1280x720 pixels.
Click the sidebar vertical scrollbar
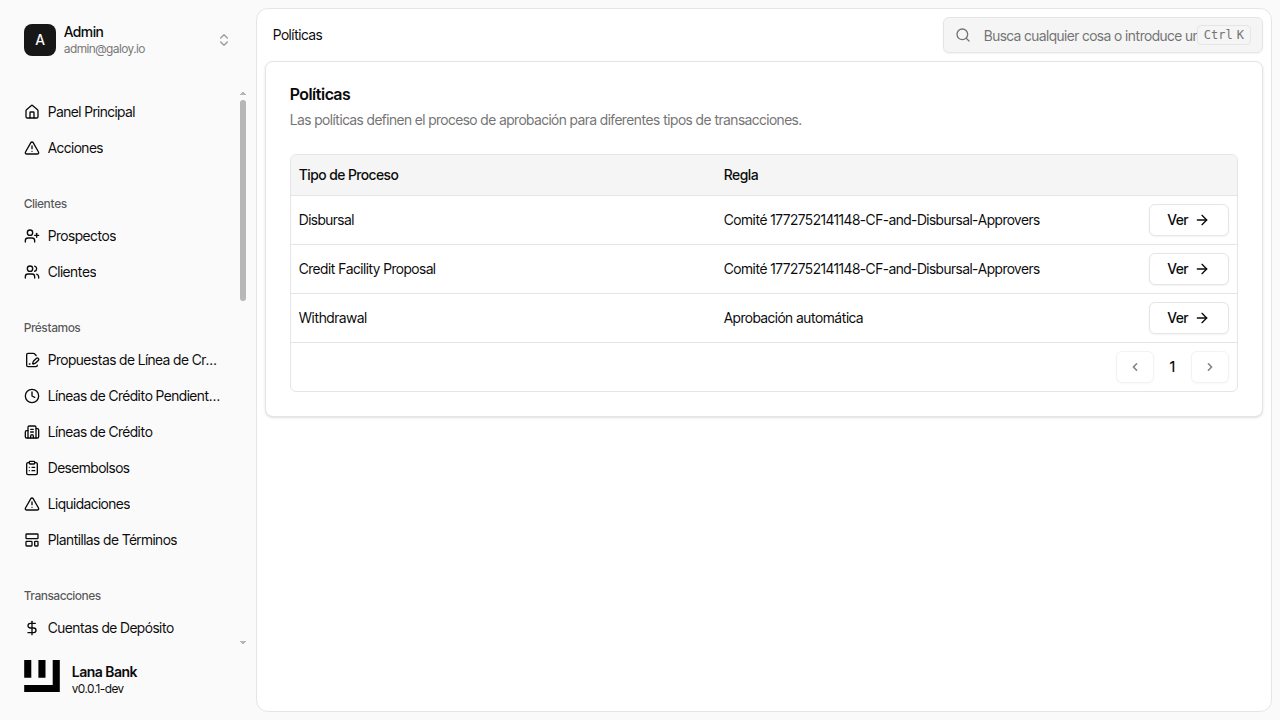tap(243, 200)
